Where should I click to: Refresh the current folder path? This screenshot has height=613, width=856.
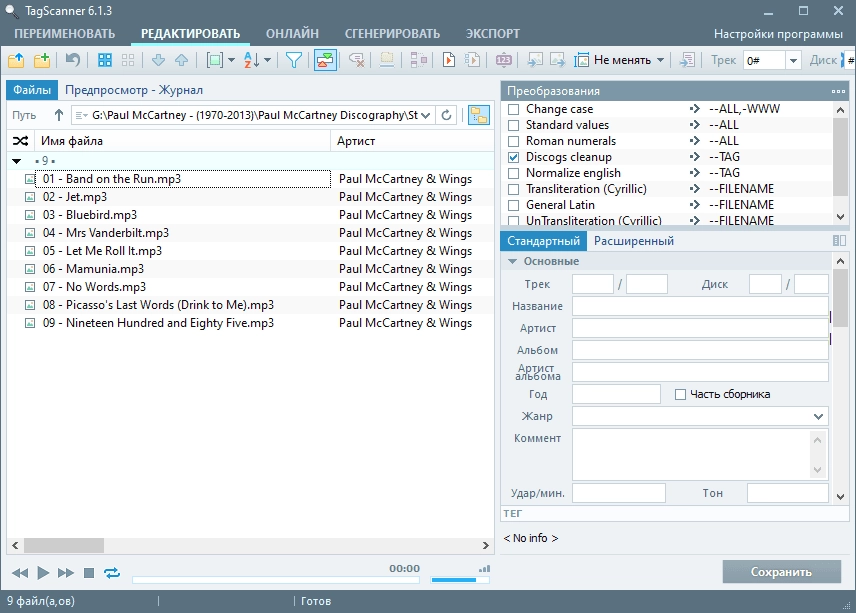coord(446,115)
